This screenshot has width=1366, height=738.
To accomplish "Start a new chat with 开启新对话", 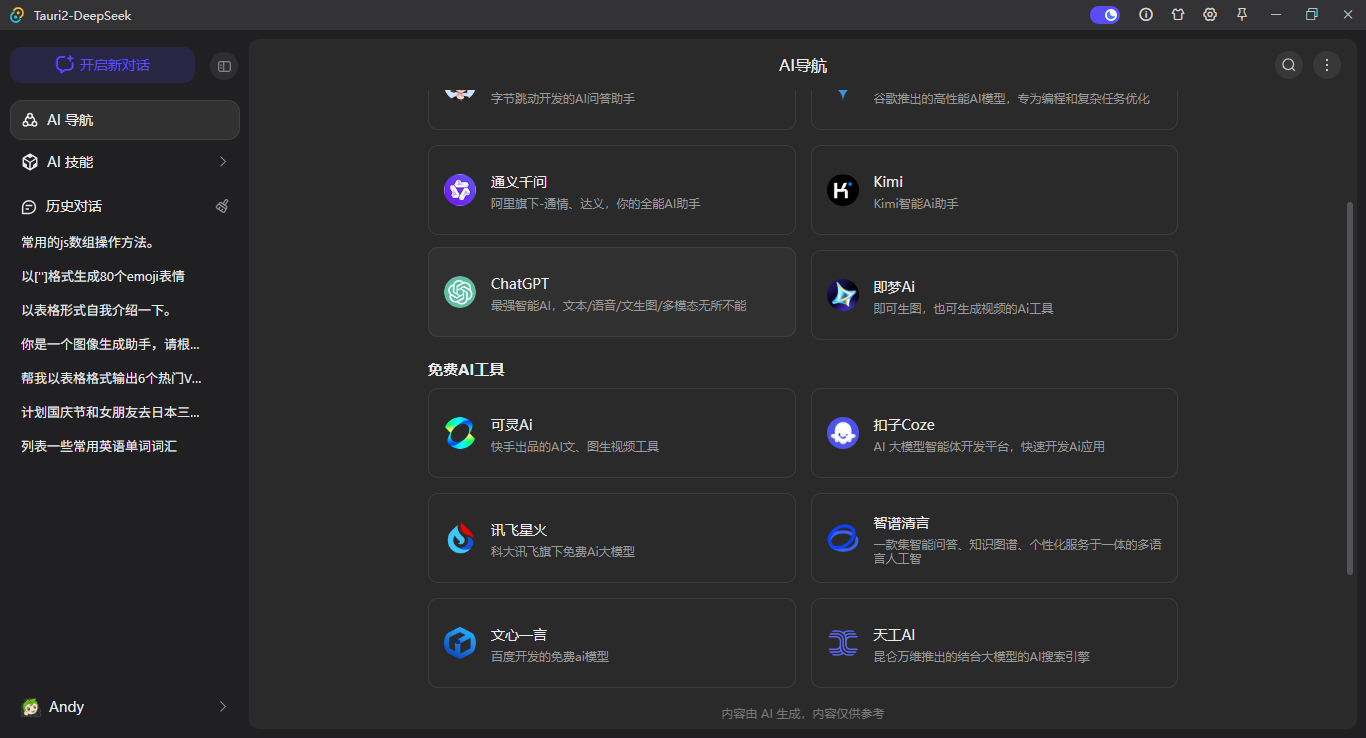I will [102, 65].
